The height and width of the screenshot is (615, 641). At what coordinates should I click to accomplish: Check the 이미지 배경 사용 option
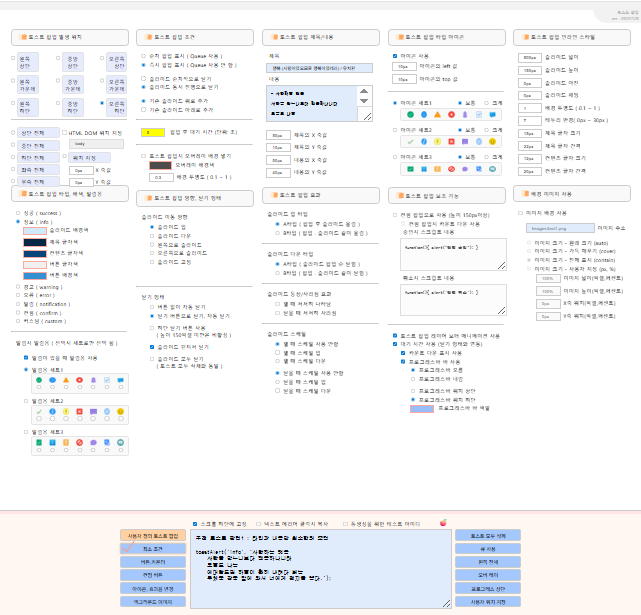(519, 213)
